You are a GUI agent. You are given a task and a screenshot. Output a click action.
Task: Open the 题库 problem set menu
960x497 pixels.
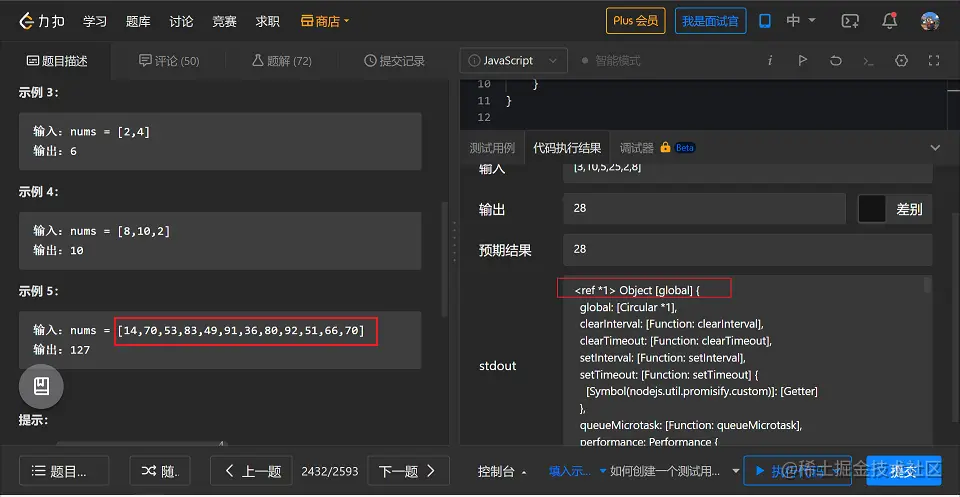(138, 21)
